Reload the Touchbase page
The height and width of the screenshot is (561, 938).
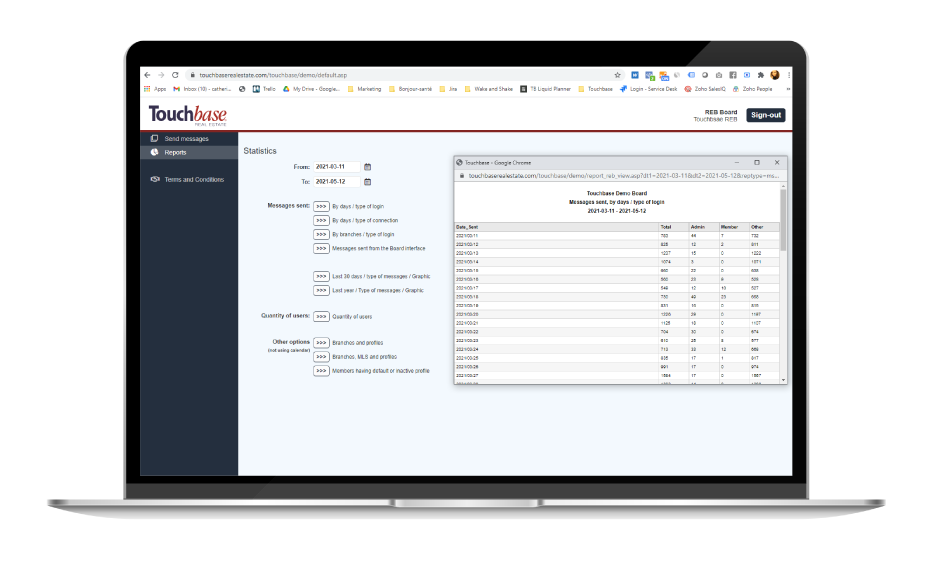[175, 75]
